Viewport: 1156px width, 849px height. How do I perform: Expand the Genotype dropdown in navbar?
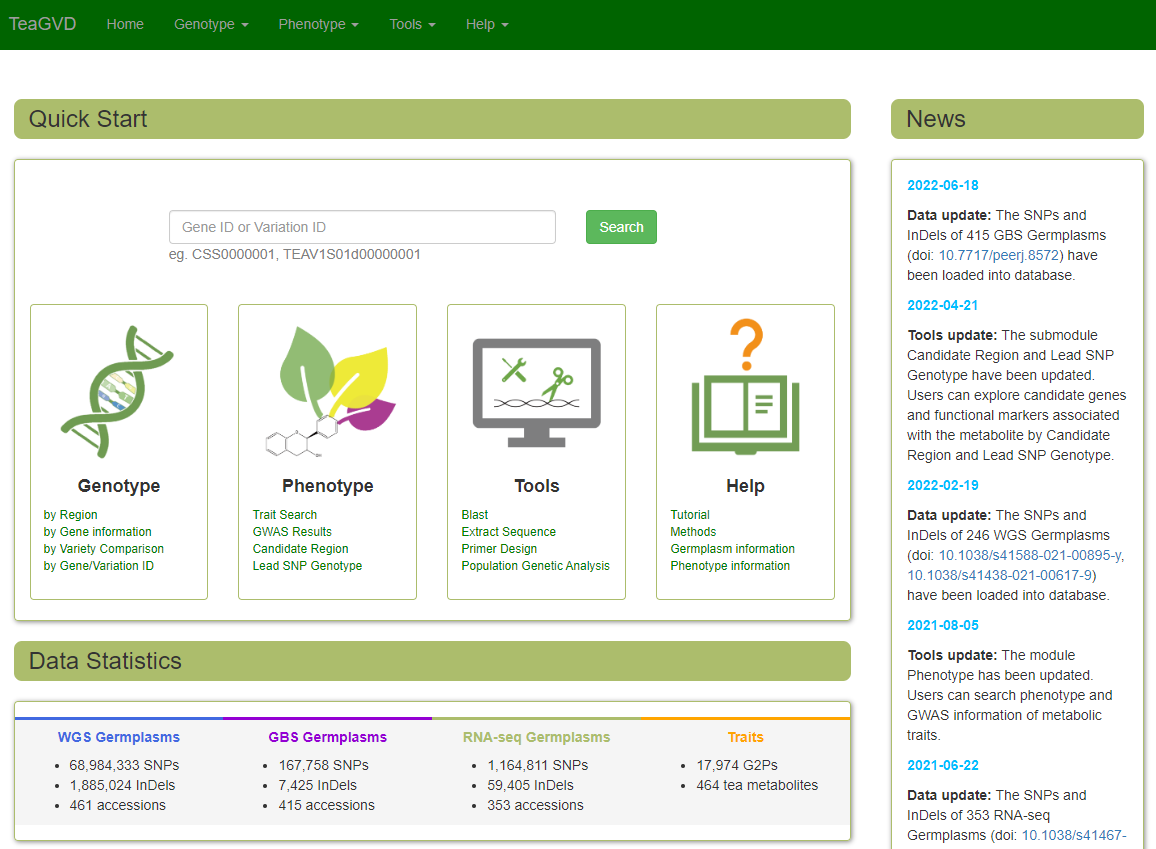tap(211, 24)
